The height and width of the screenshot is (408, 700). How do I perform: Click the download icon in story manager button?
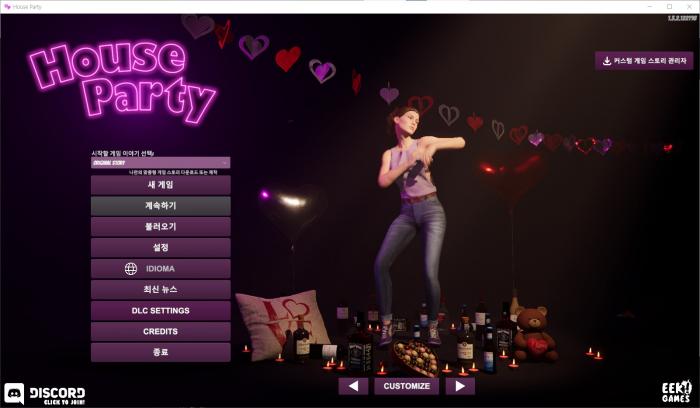point(607,61)
